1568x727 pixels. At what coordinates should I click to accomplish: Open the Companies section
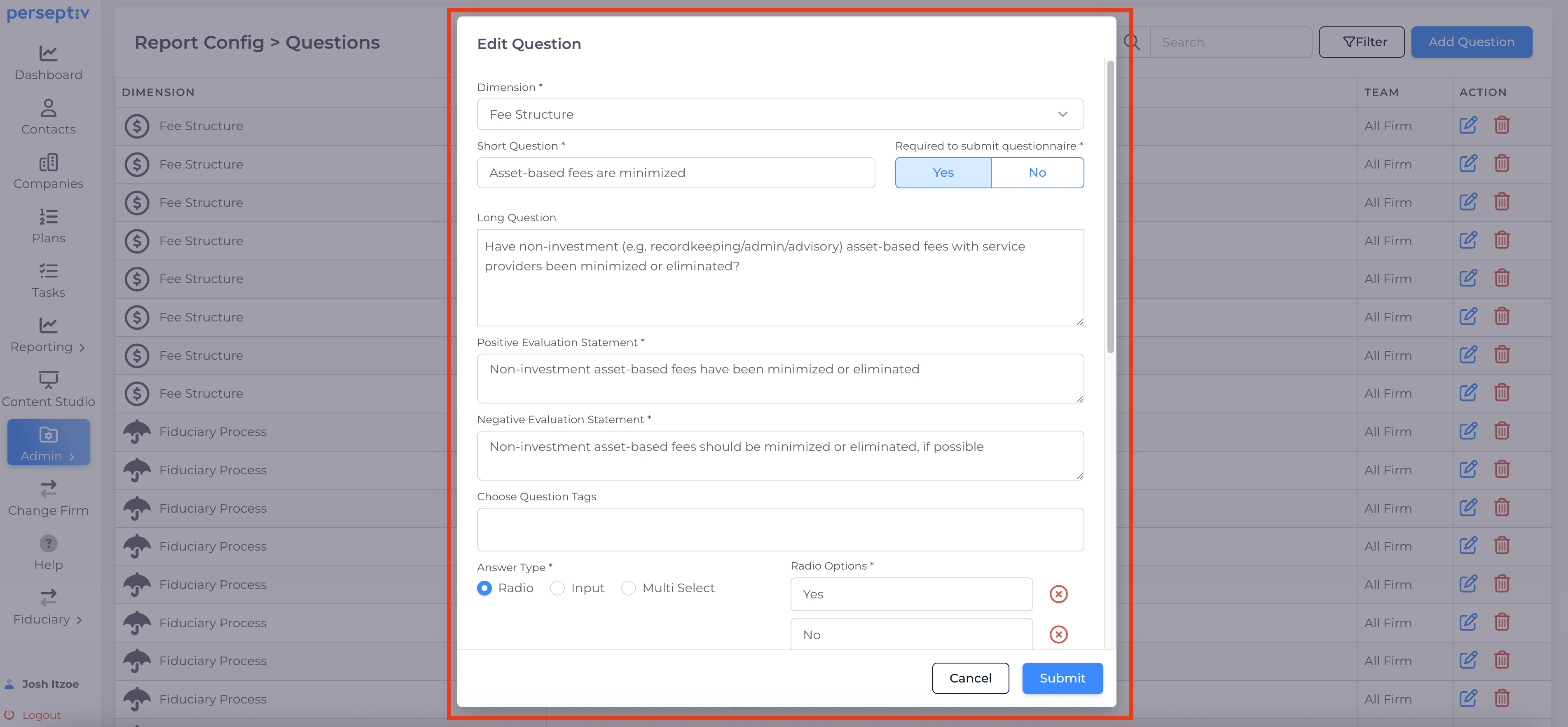click(48, 171)
